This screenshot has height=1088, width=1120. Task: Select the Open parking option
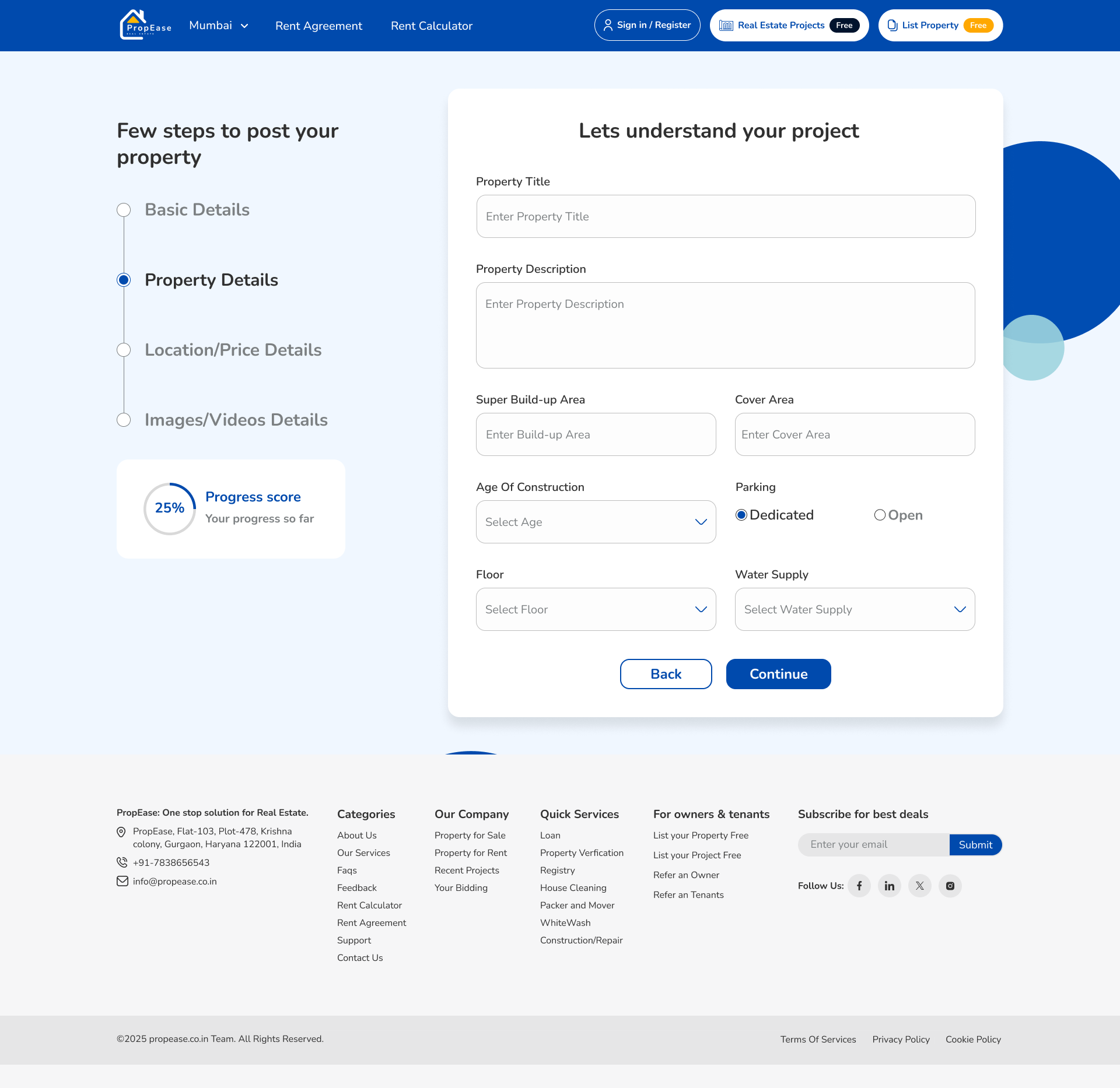tap(880, 515)
